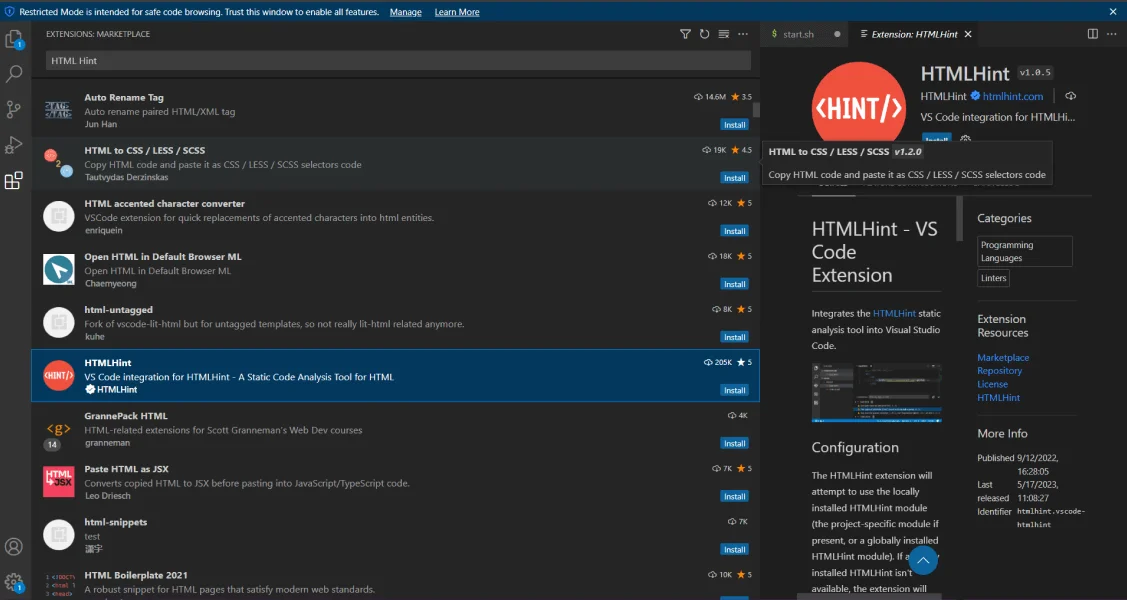The image size is (1127, 600).
Task: Open the Explorer view in activity bar
Action: (14, 40)
